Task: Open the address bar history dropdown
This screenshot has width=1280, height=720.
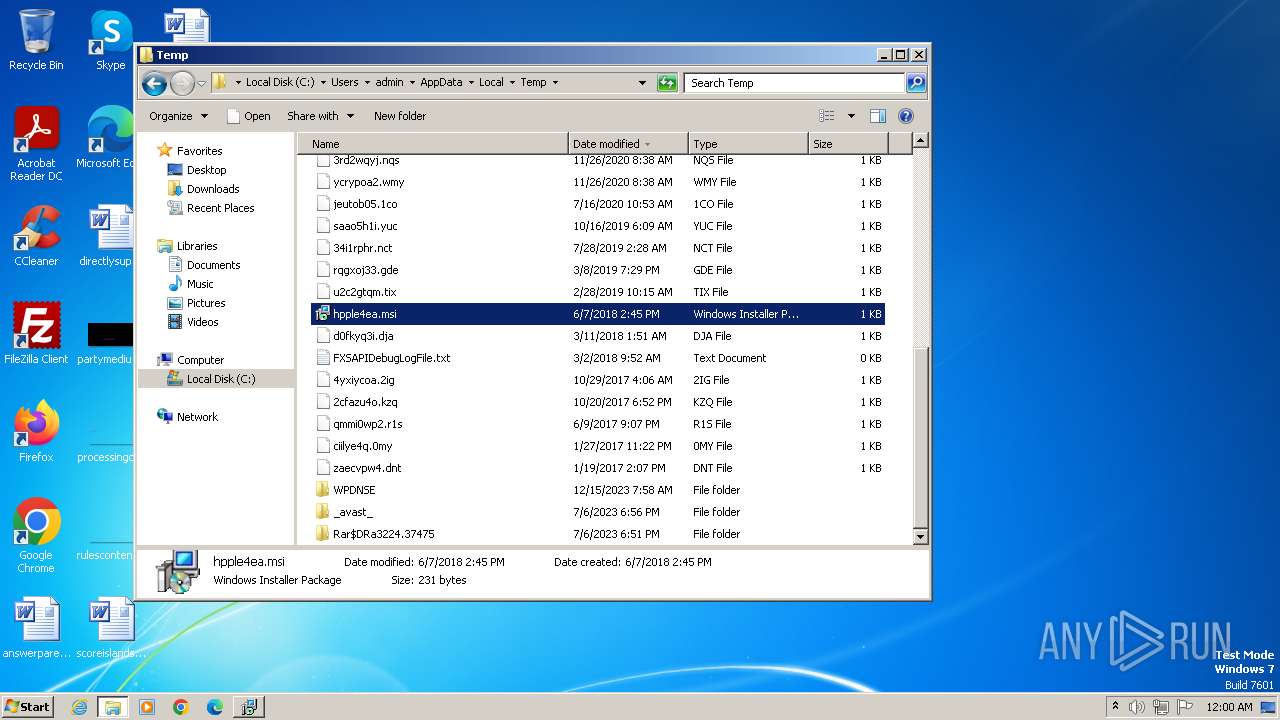Action: 642,83
